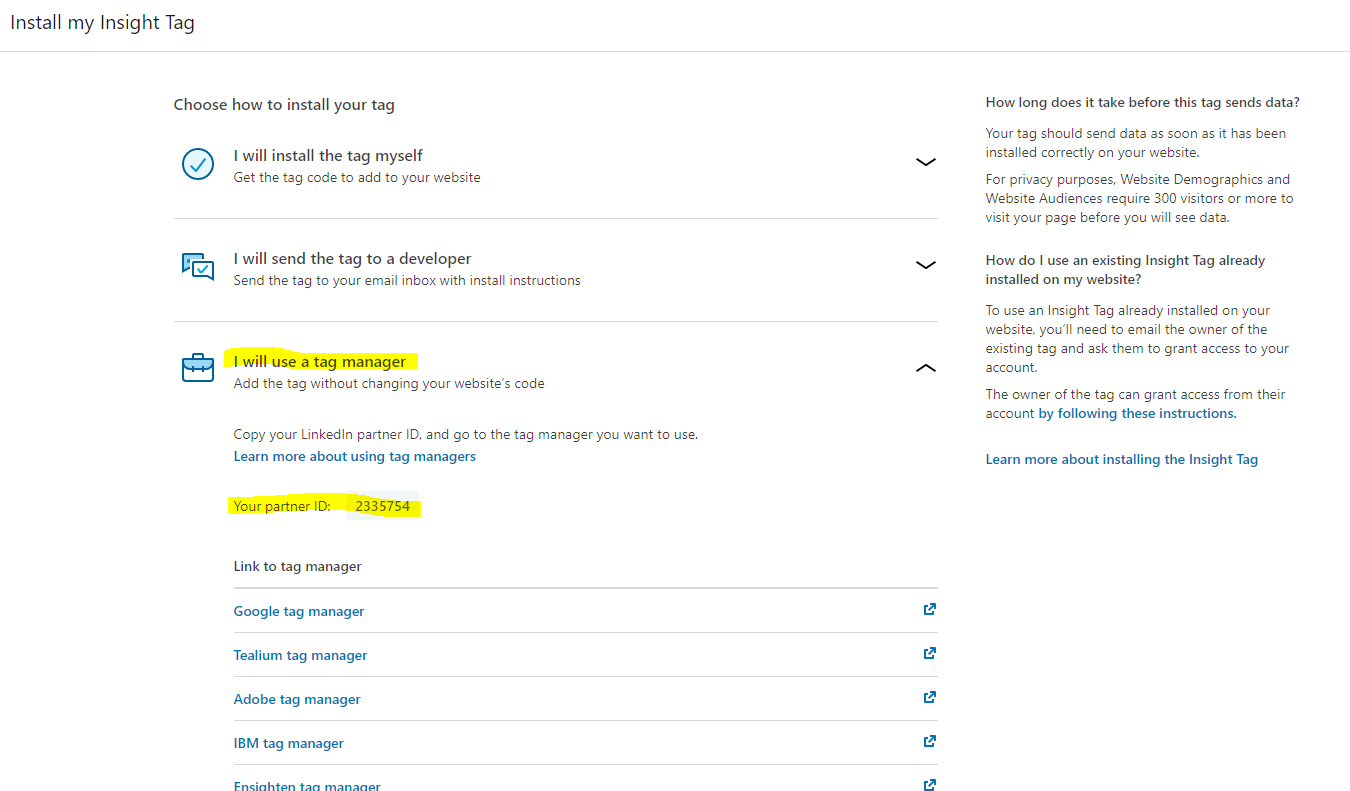Image resolution: width=1350 pixels, height=791 pixels.
Task: Click 'Get the tag code to add to your website'
Action: point(357,177)
